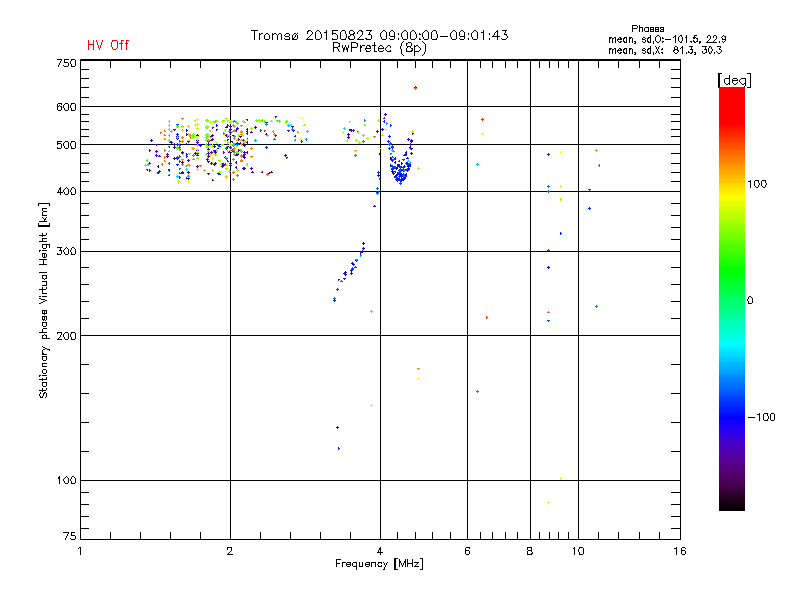Click the y-axis label '200'

tap(66, 336)
